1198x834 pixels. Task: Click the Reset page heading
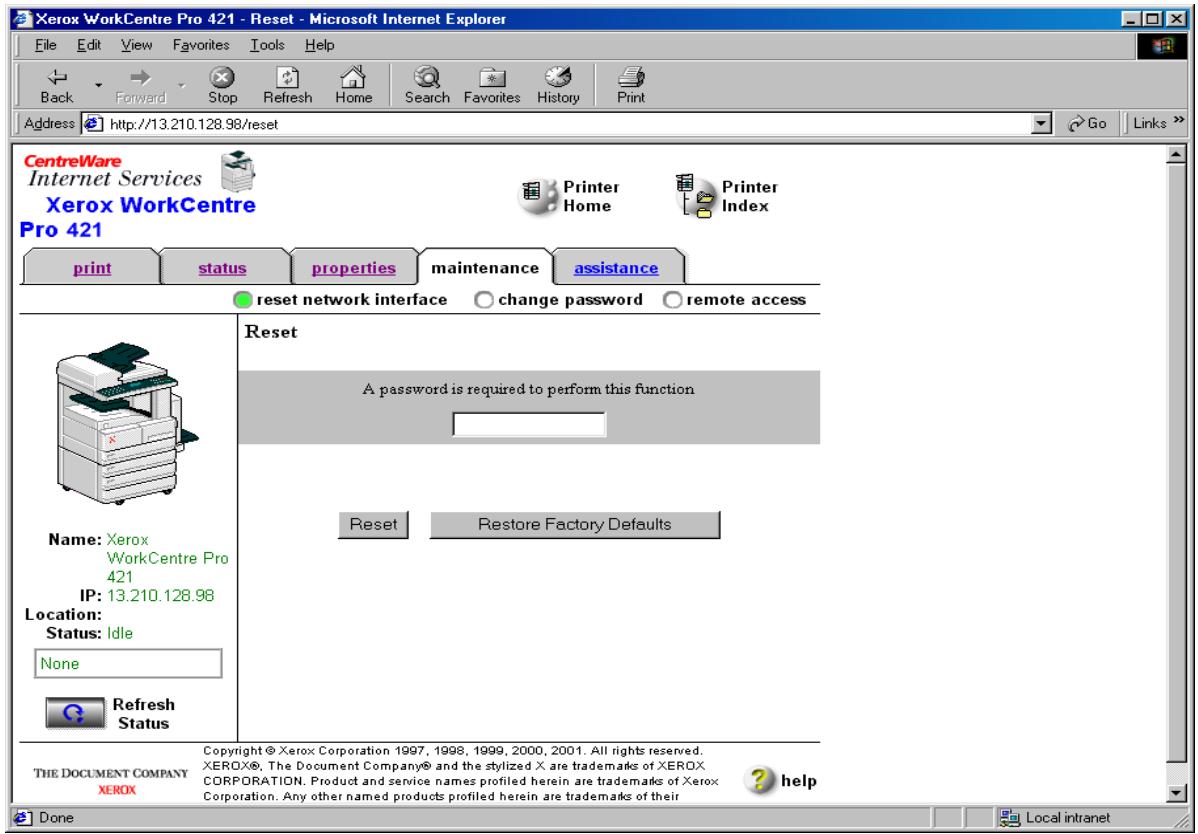point(271,332)
